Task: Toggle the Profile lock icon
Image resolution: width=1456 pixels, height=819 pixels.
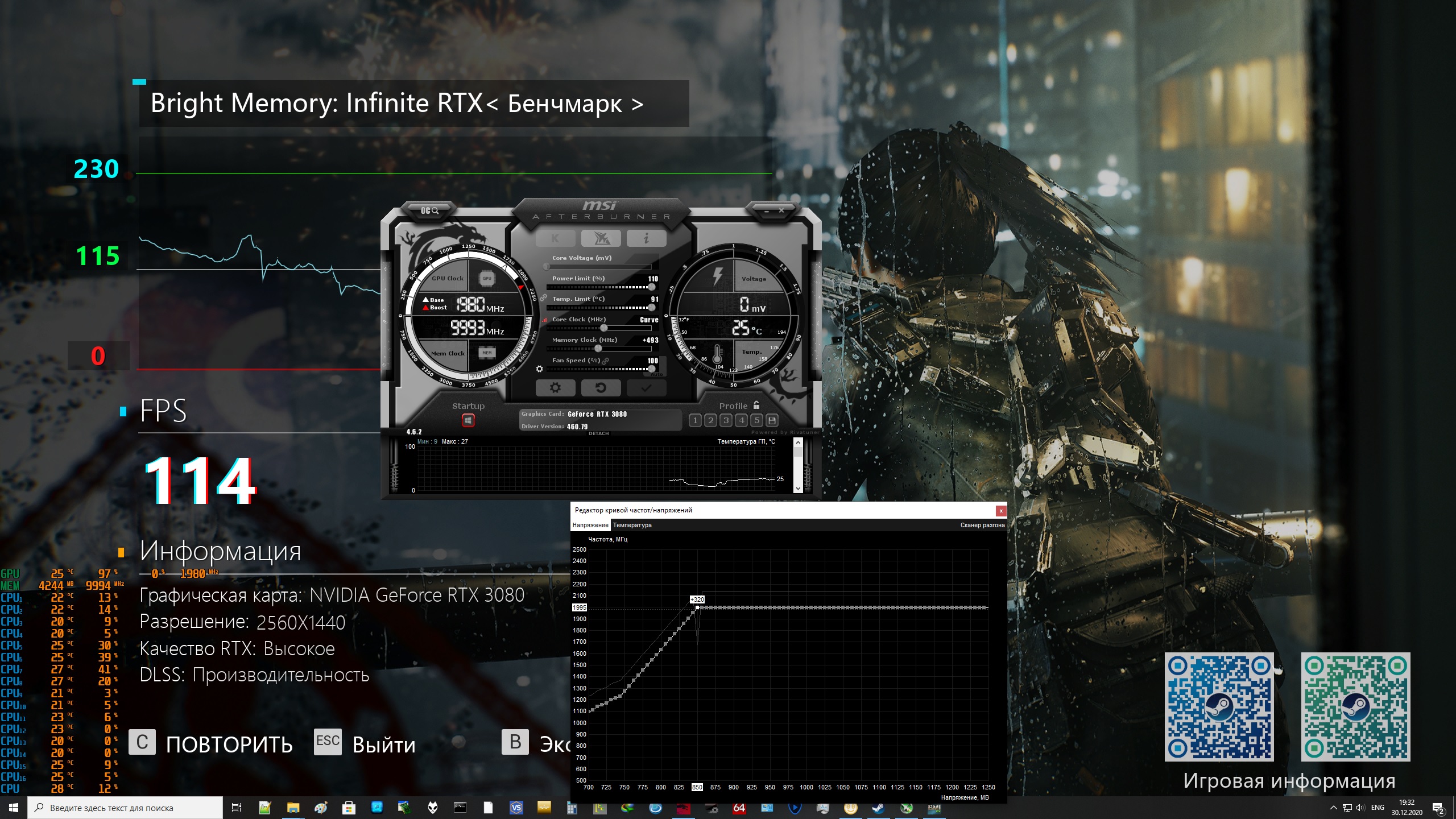Action: pyautogui.click(x=756, y=405)
